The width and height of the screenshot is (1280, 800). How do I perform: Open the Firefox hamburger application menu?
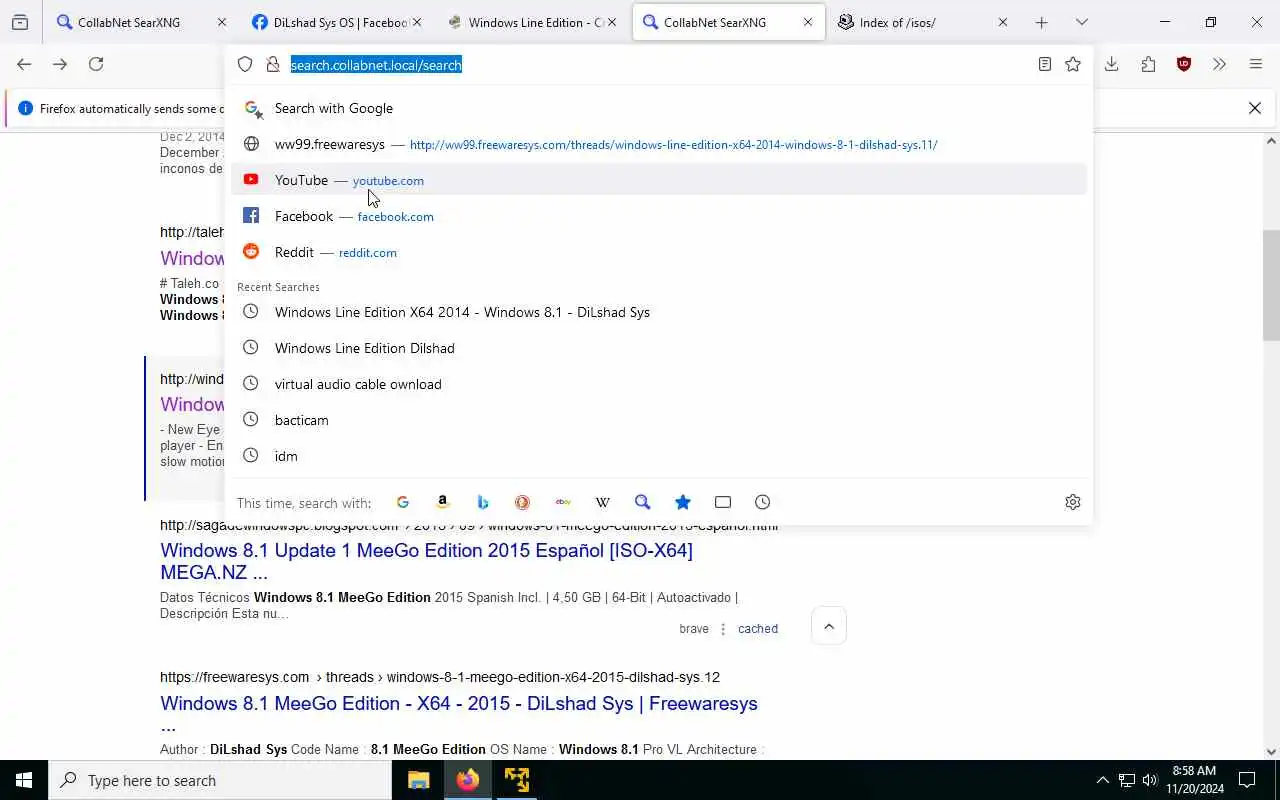coord(1256,64)
